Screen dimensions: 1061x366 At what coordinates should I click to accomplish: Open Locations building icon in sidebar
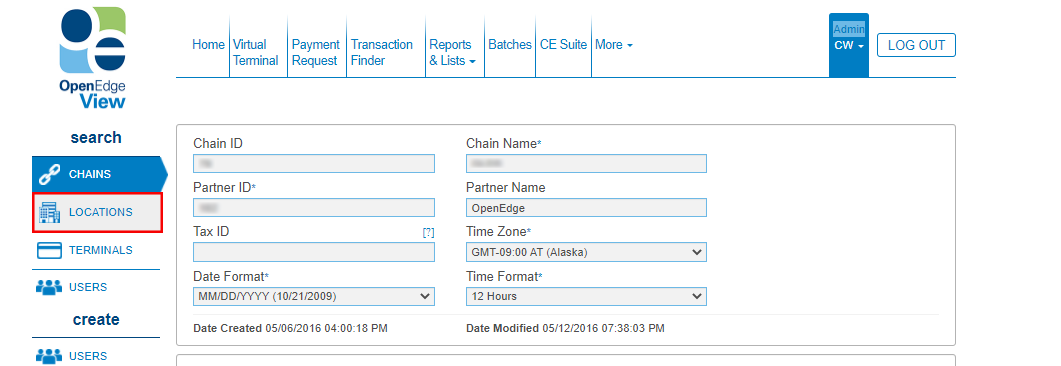[x=49, y=212]
